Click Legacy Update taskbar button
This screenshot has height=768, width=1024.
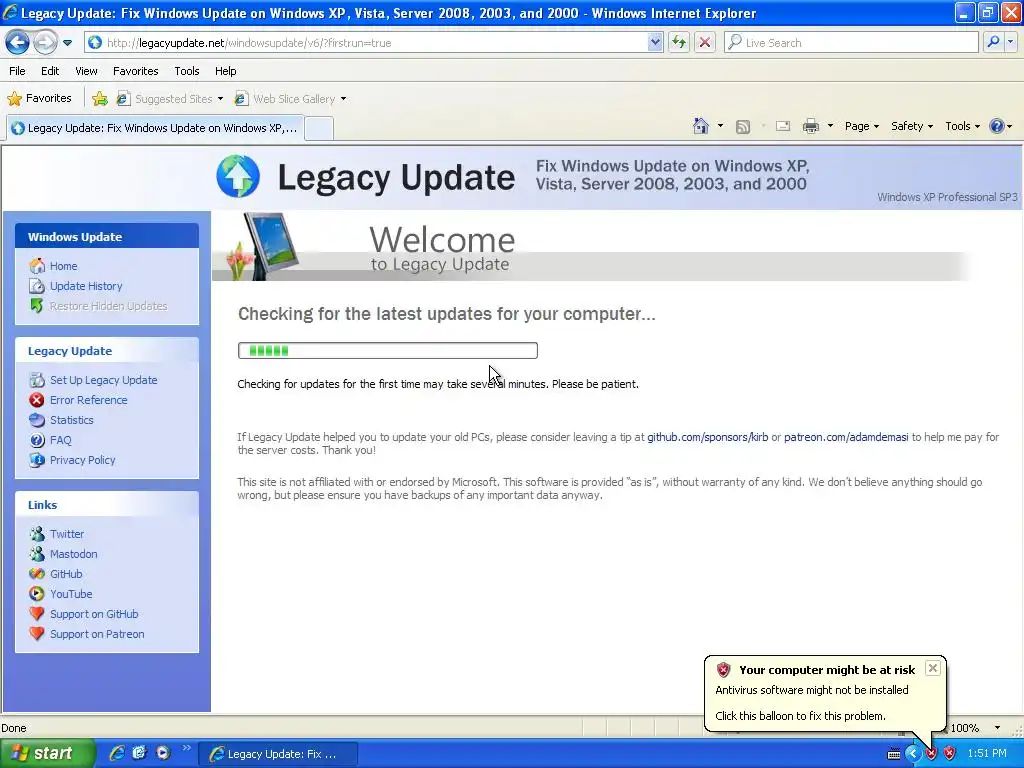pos(277,754)
